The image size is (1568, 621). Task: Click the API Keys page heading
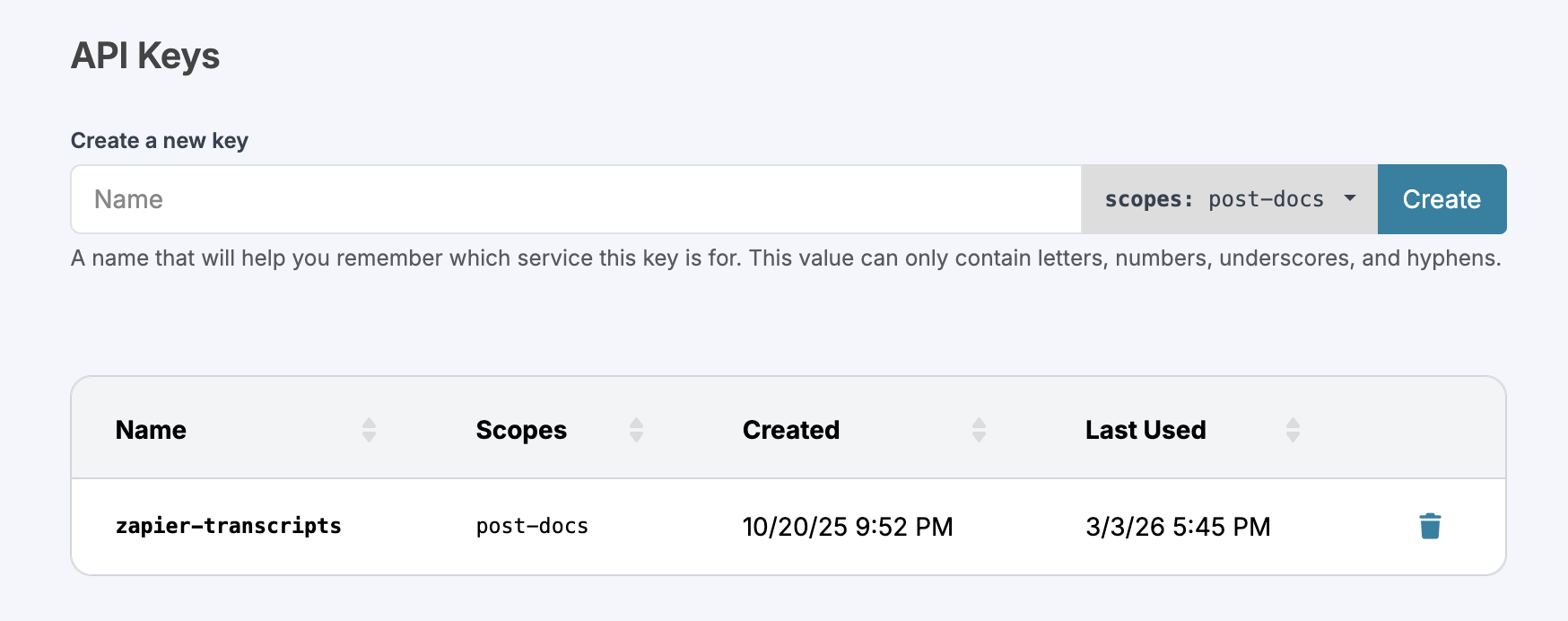pos(145,56)
